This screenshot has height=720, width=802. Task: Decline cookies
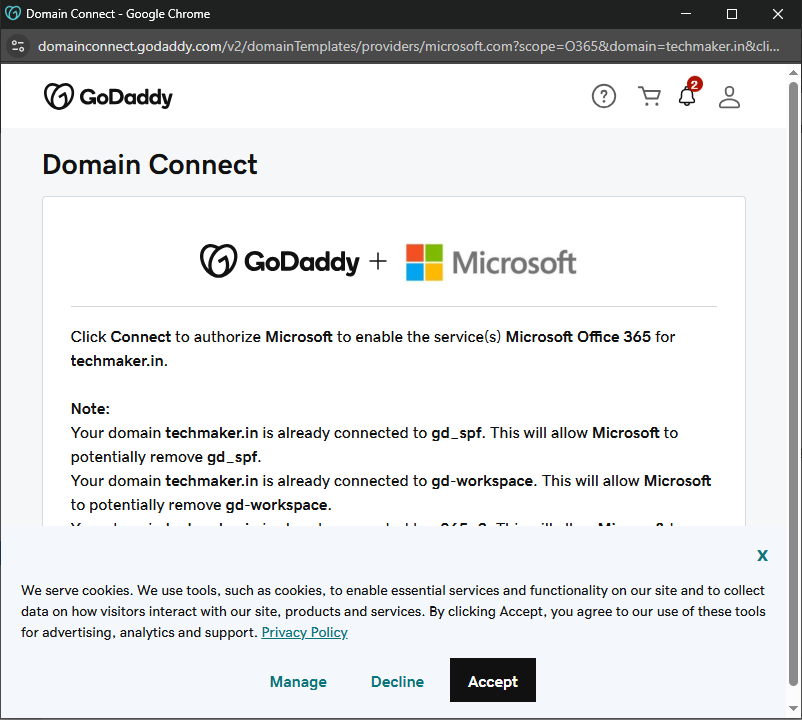(x=397, y=682)
